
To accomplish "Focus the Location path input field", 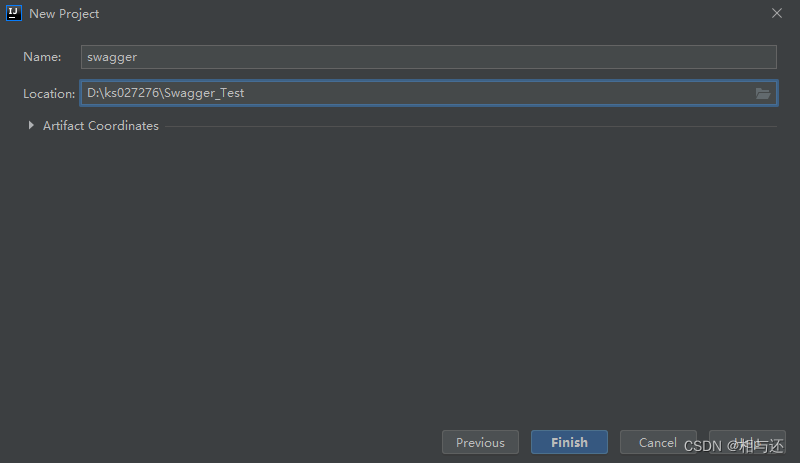I will tap(429, 93).
